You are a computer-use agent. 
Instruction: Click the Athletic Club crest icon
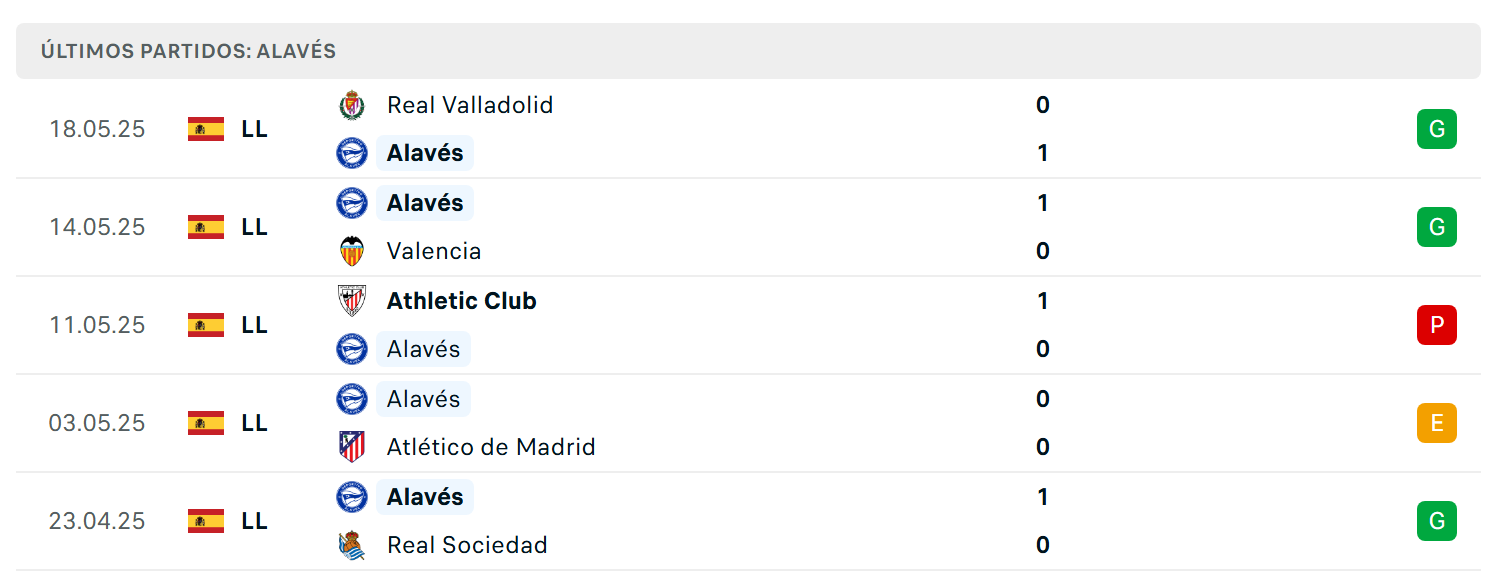pyautogui.click(x=352, y=301)
